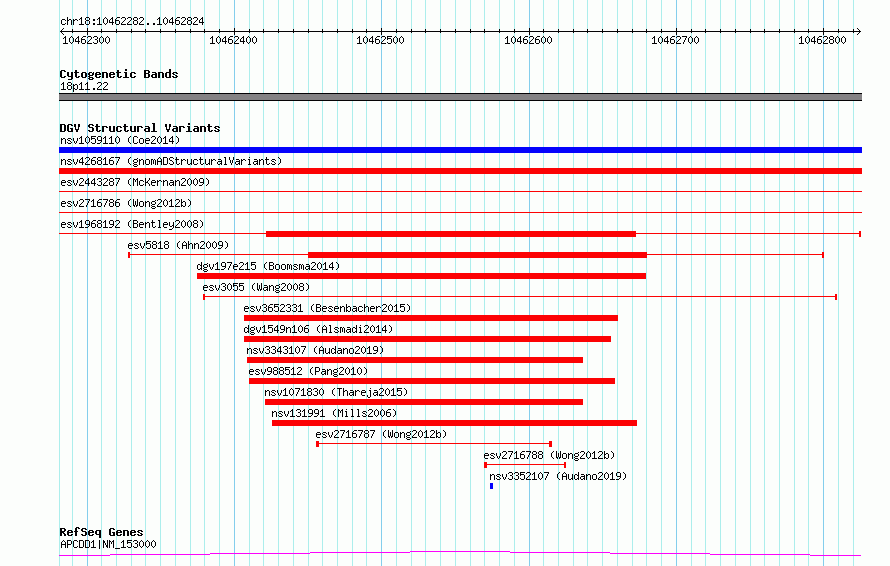The height and width of the screenshot is (566, 890).
Task: Select the short esv2716788 variant line
Action: click(525, 465)
